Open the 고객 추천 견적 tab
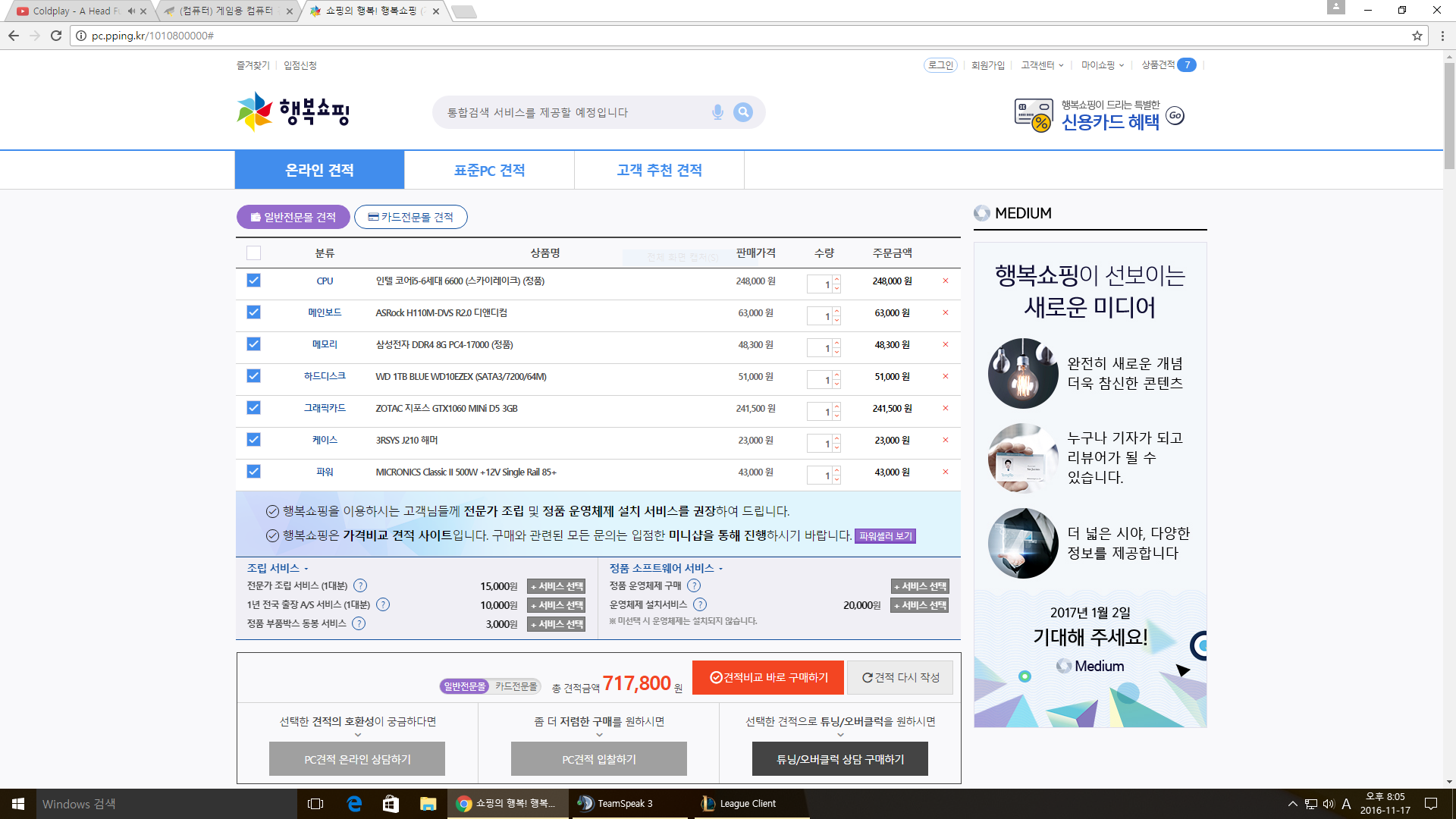Screen dimensions: 1456x819 point(659,170)
